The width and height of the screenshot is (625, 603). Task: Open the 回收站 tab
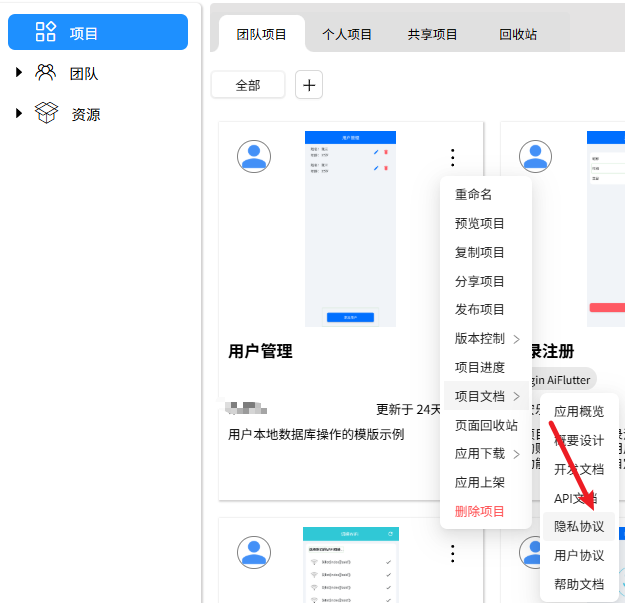click(x=518, y=34)
